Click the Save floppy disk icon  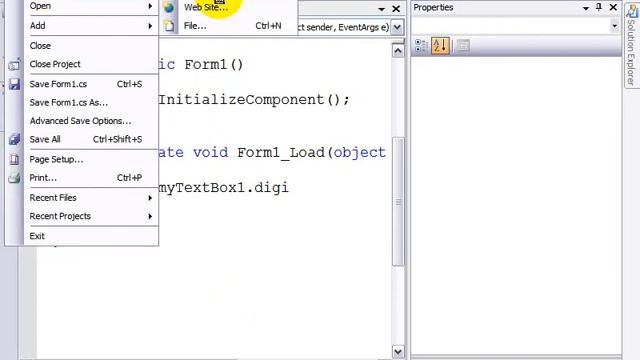[14, 84]
